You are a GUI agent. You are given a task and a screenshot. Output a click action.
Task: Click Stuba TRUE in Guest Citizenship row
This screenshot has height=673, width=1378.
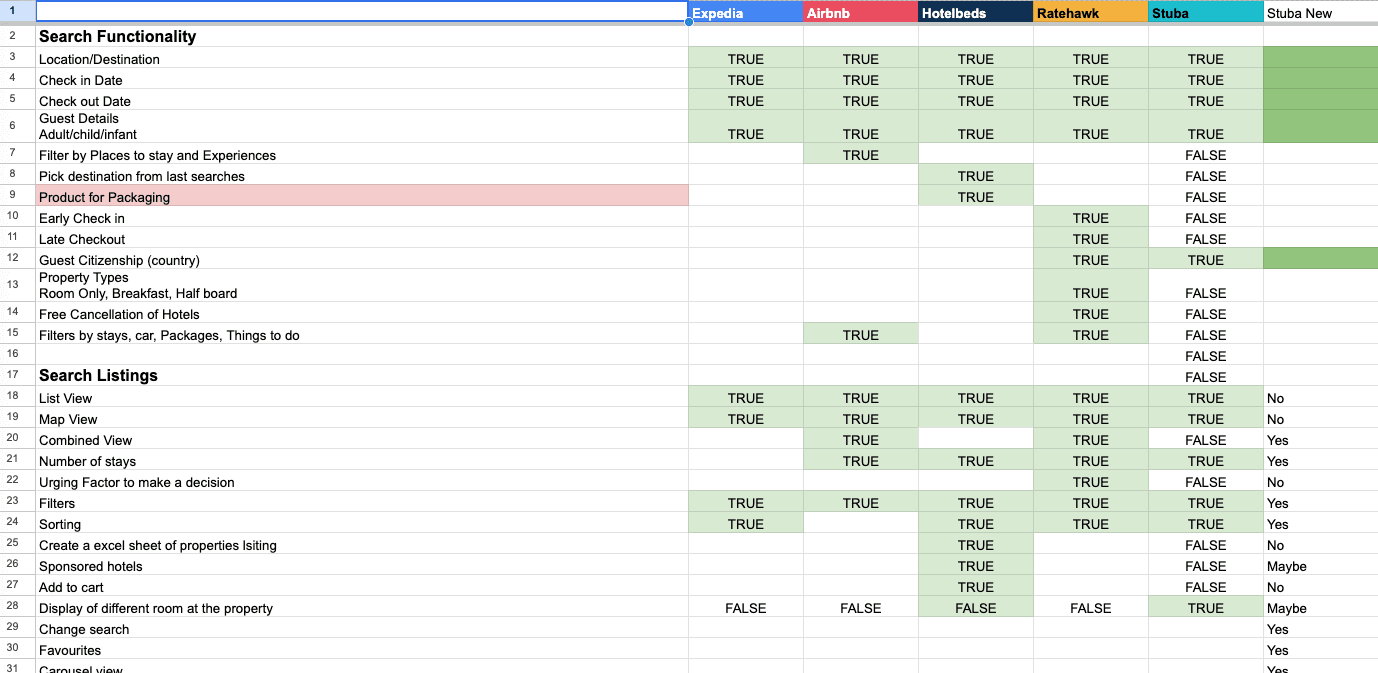click(x=1206, y=259)
